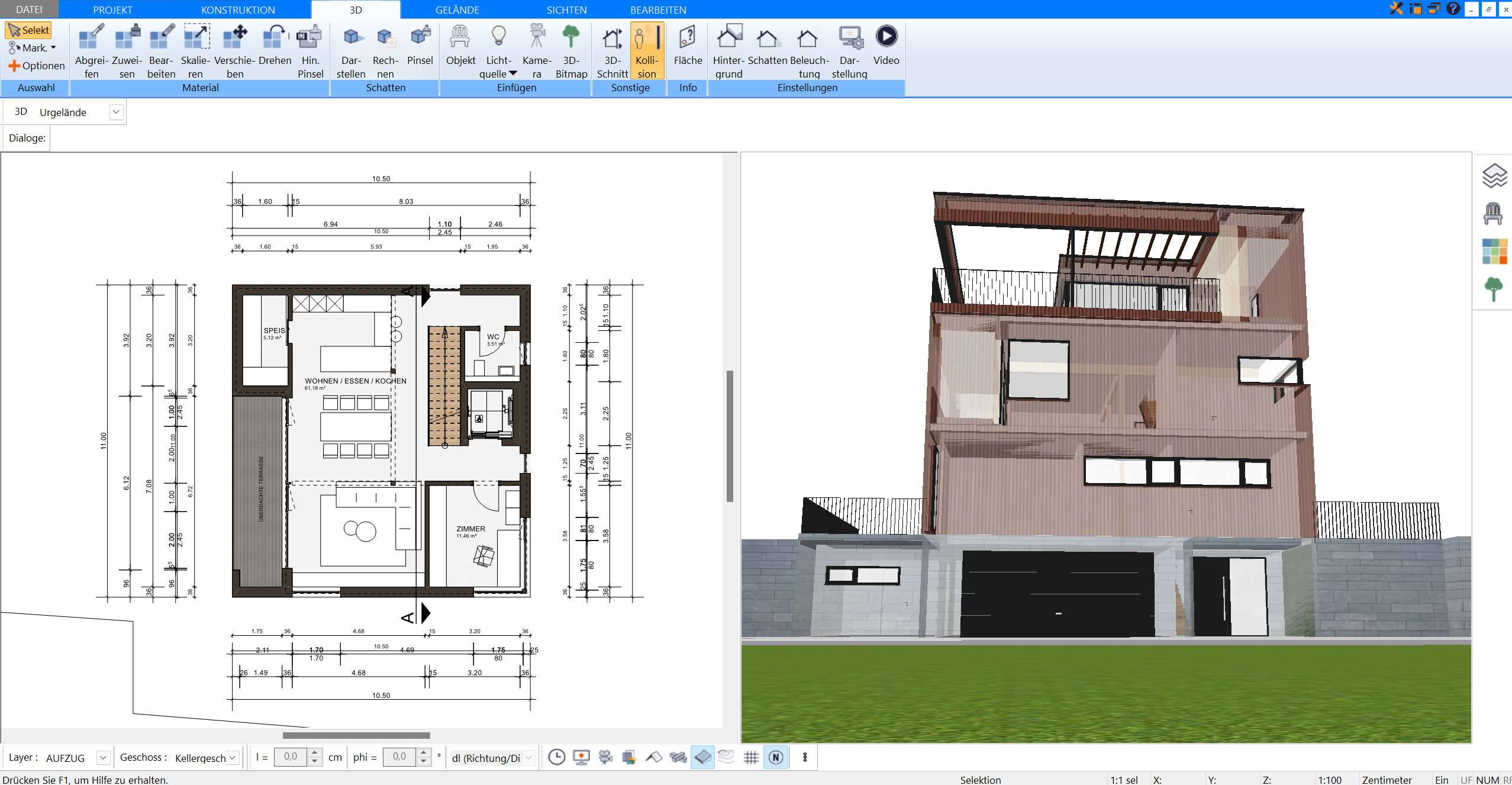Expand the Urgelände terrain selector

[x=117, y=112]
